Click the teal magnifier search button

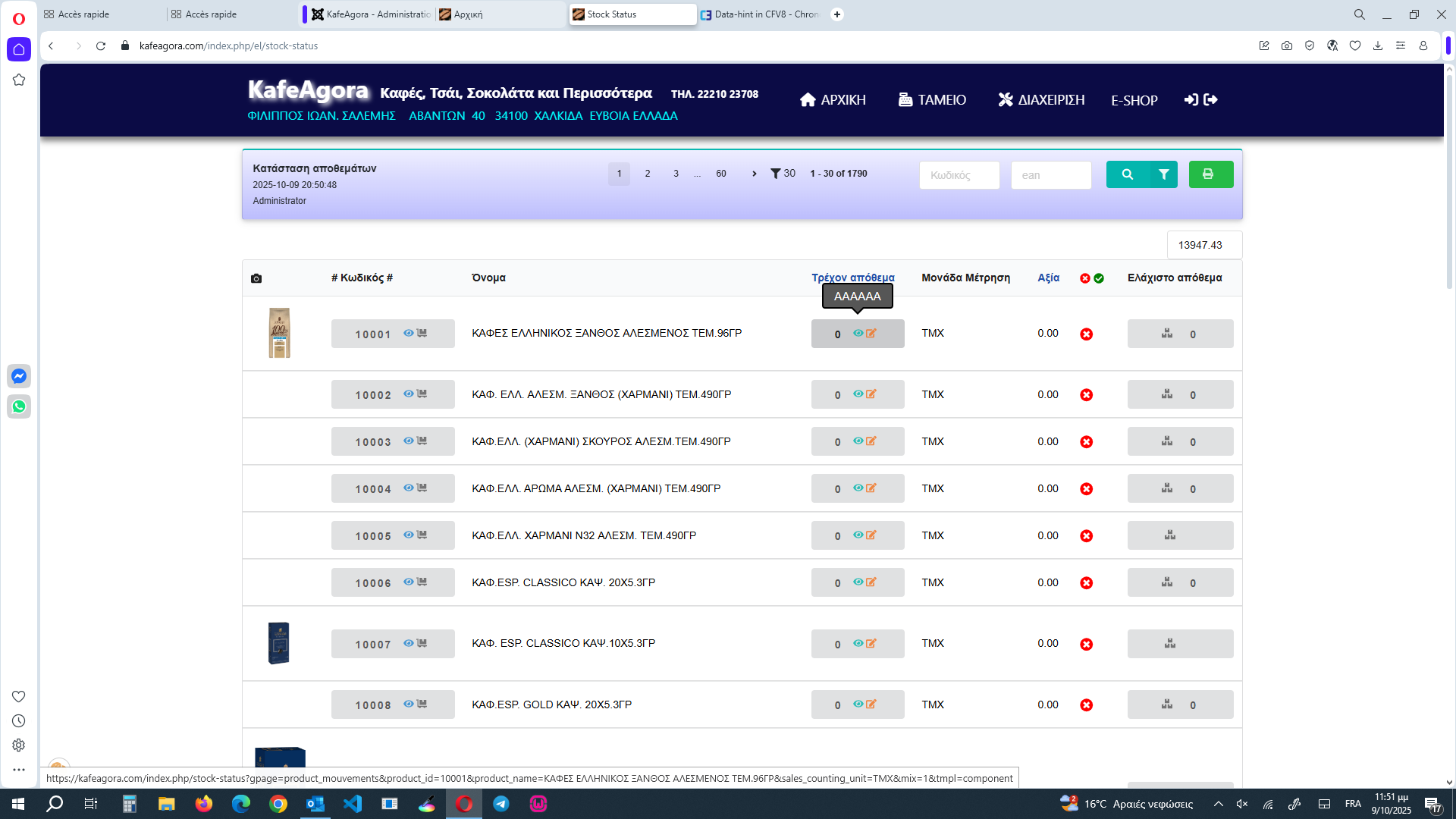[x=1127, y=174]
